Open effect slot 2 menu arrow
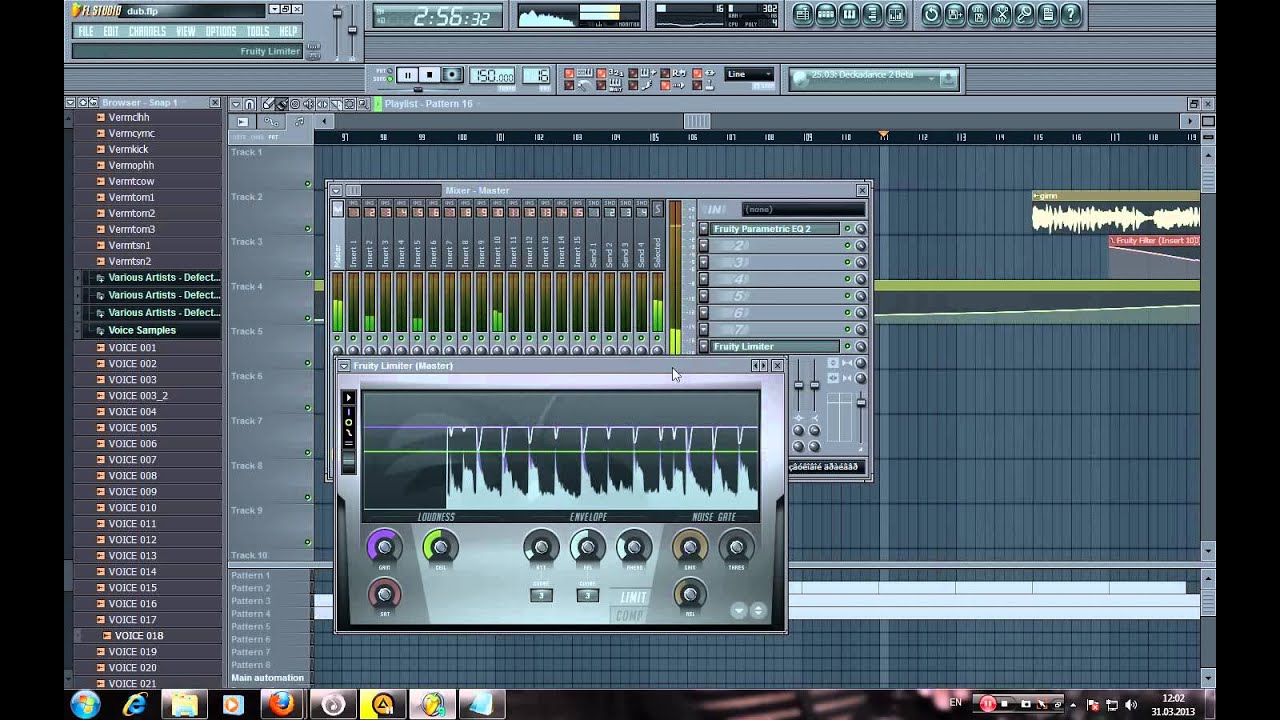The height and width of the screenshot is (720, 1280). (704, 246)
